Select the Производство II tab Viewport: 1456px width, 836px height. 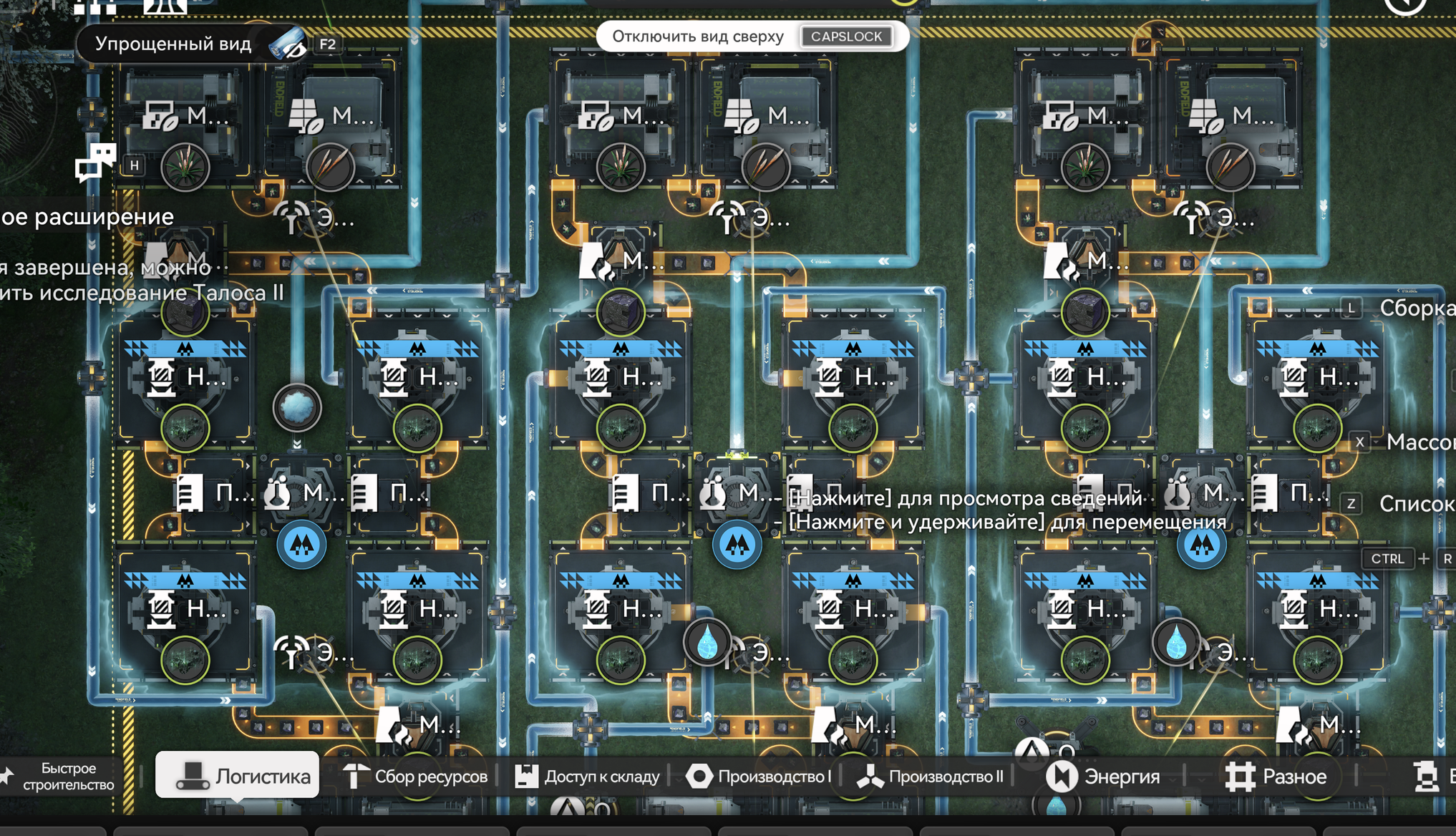(x=930, y=777)
